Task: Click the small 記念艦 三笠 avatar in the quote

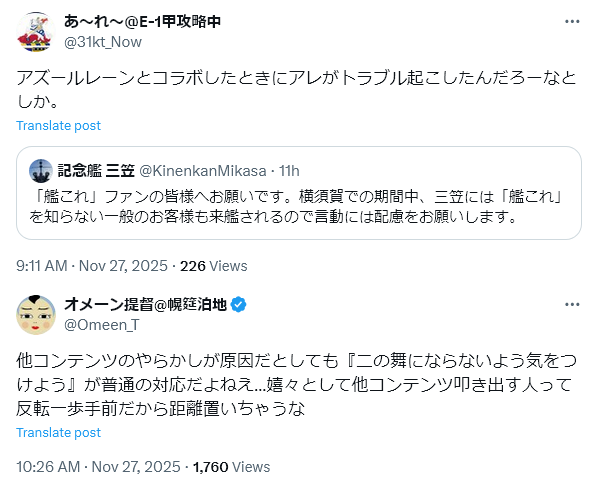Action: tap(41, 170)
